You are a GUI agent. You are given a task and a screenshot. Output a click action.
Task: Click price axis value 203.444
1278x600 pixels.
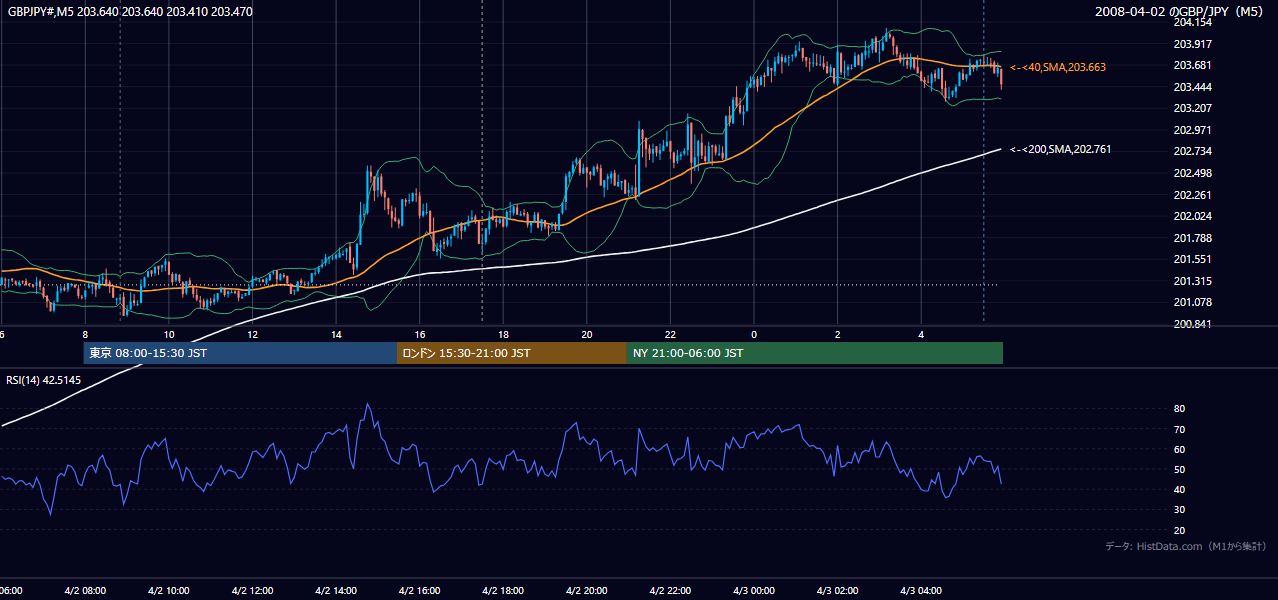pyautogui.click(x=1192, y=87)
